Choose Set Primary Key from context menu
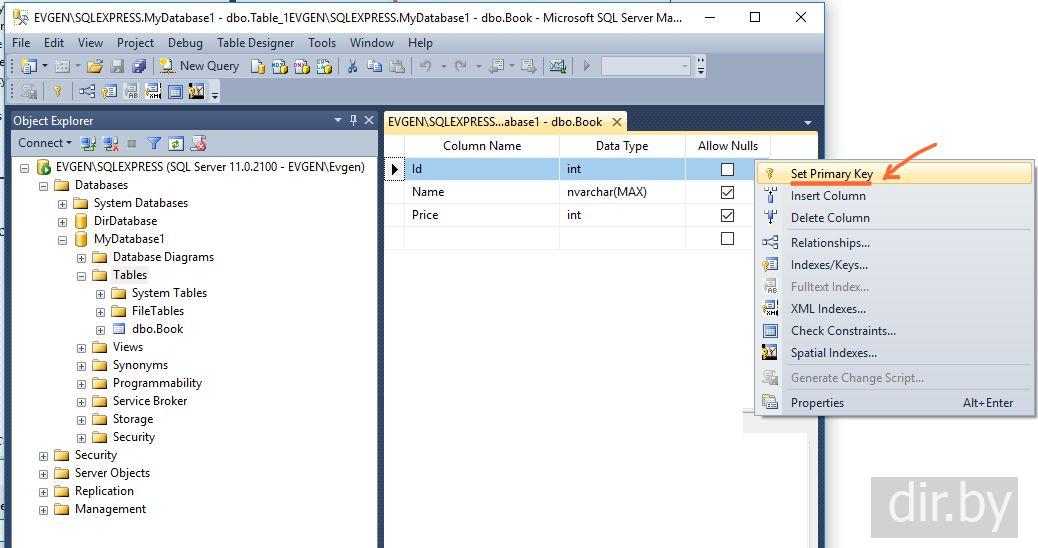 [894, 173]
